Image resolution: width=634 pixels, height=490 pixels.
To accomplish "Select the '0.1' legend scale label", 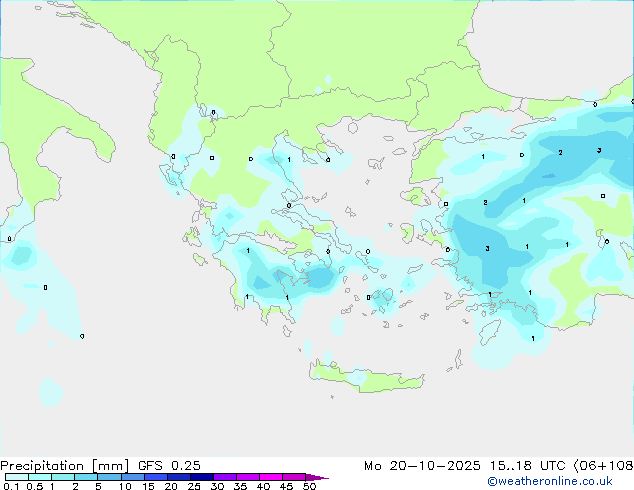I will click(11, 486).
